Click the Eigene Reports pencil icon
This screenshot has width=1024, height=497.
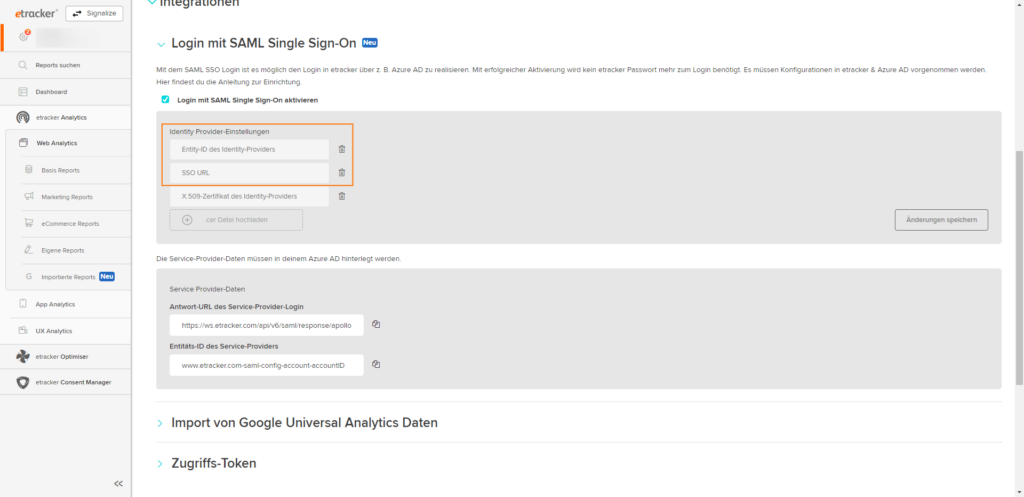point(29,250)
